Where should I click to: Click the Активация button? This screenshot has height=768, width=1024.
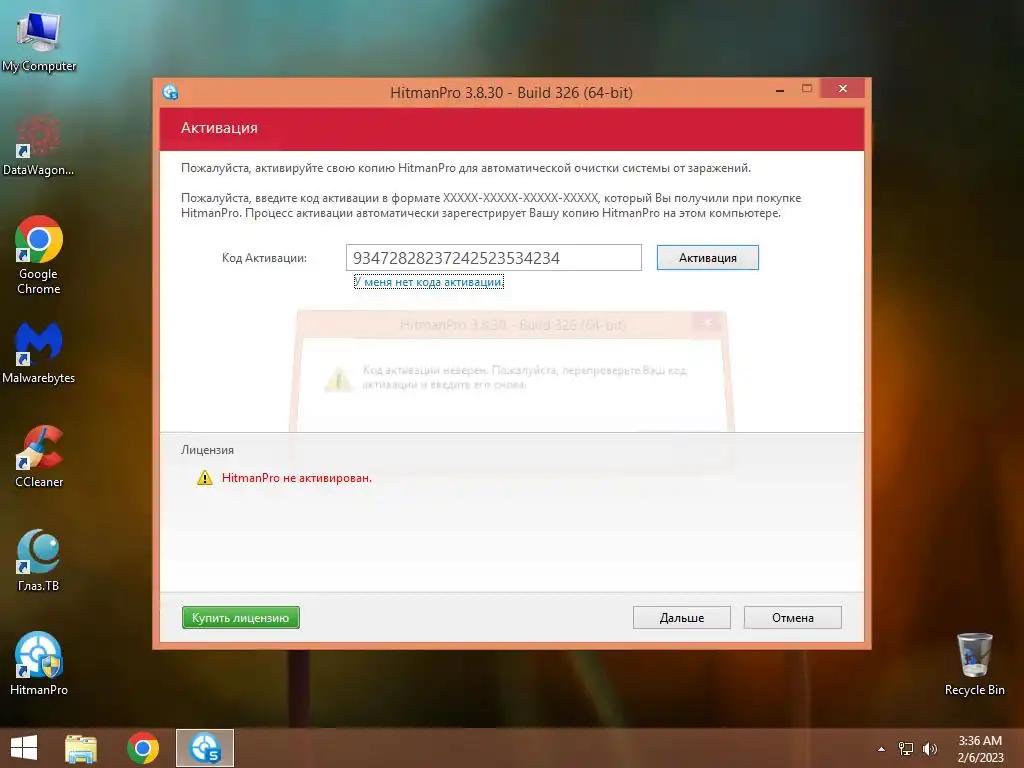[707, 257]
